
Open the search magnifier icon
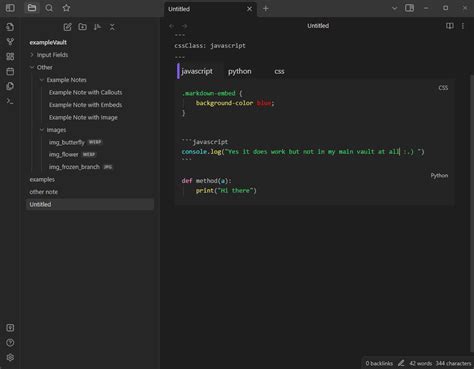click(x=49, y=8)
